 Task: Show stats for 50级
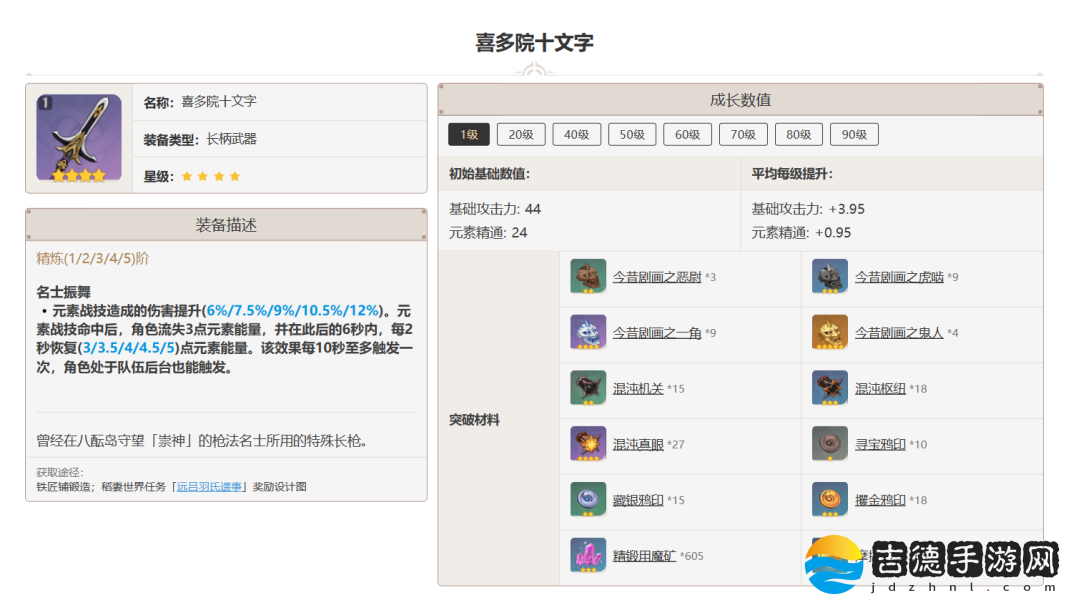click(x=632, y=135)
